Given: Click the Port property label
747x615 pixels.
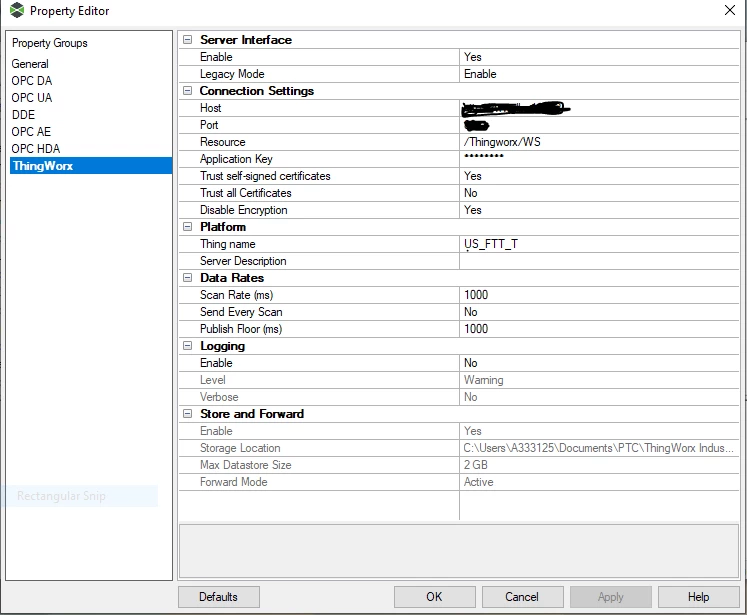Looking at the screenshot, I should [x=209, y=125].
